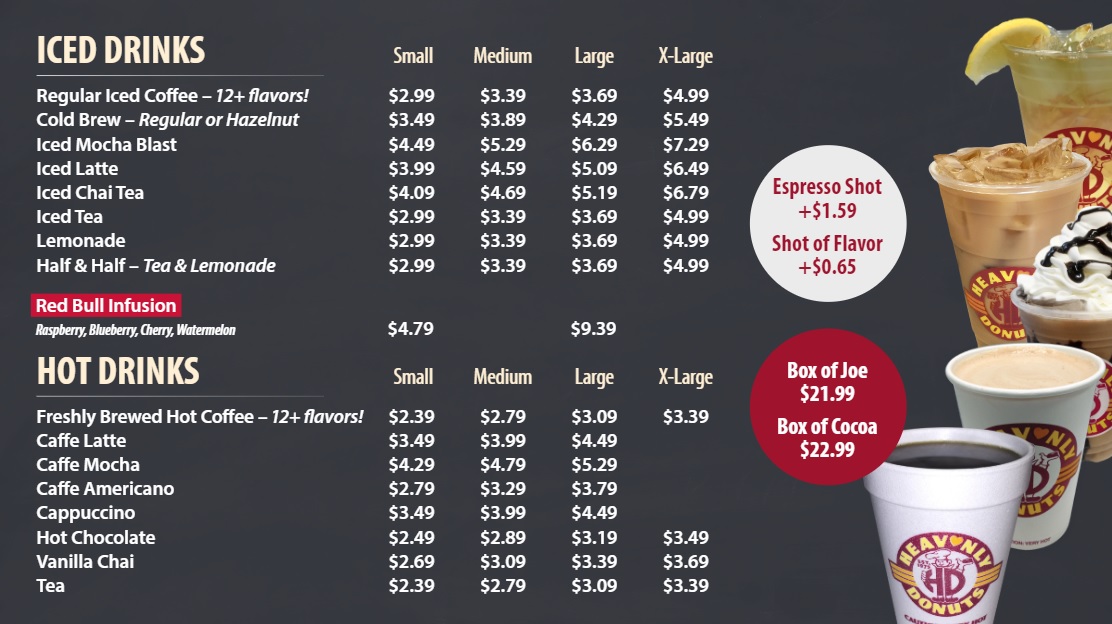The image size is (1112, 624).
Task: Click the HOT DRINKS heading
Action: (118, 371)
